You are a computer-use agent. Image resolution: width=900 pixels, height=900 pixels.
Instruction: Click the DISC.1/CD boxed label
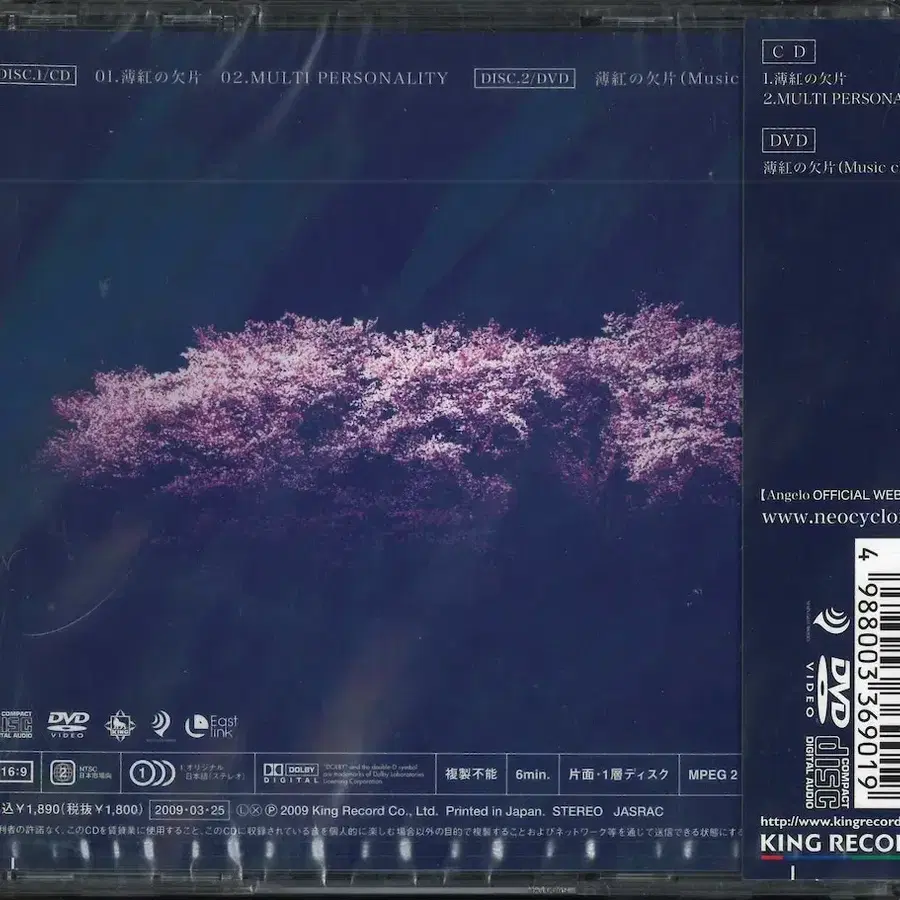click(38, 75)
